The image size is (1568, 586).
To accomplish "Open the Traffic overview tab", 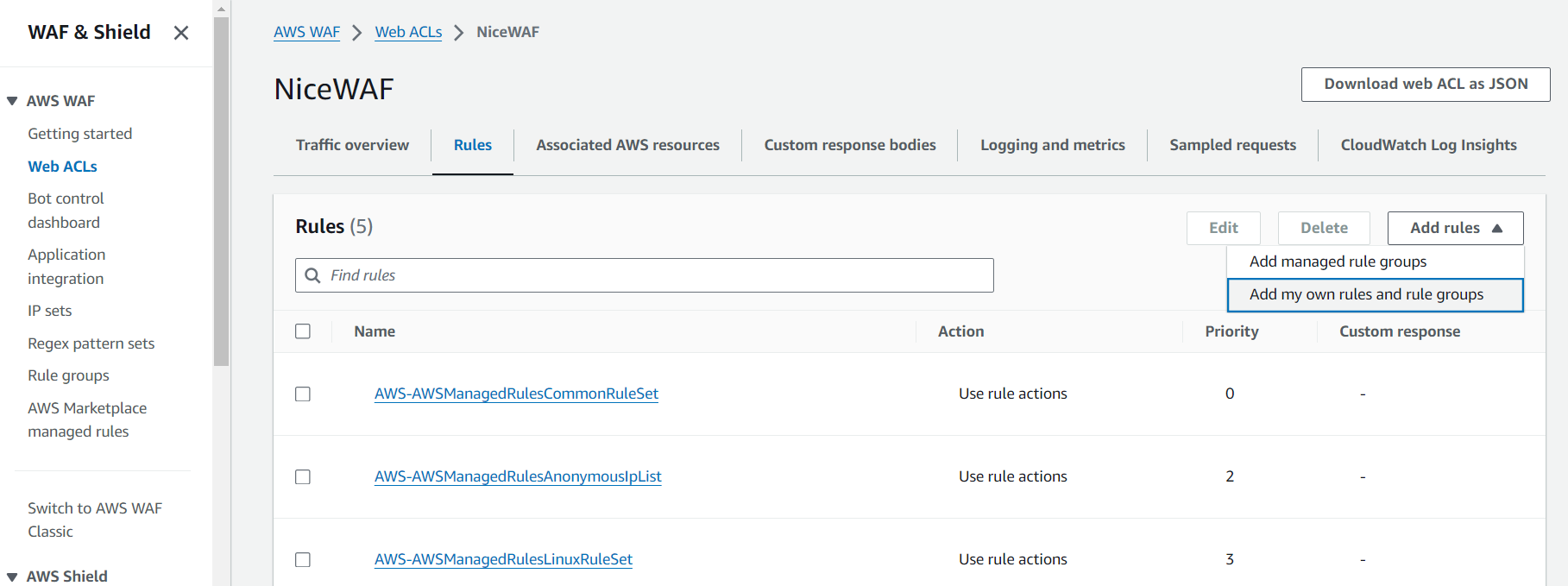I will [x=352, y=145].
